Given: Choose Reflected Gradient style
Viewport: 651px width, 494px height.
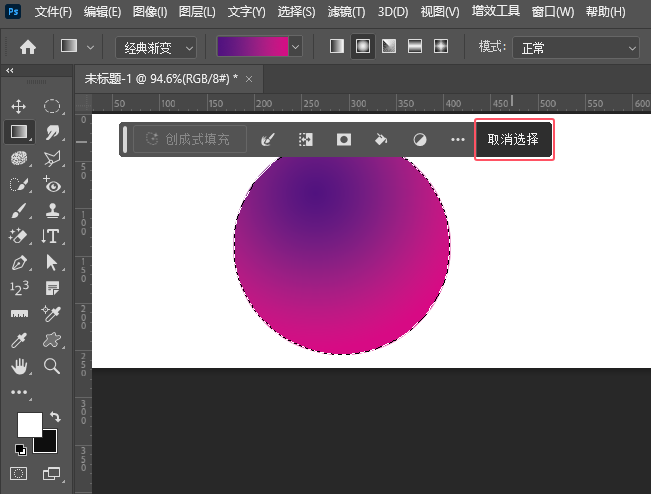Looking at the screenshot, I should coord(415,46).
